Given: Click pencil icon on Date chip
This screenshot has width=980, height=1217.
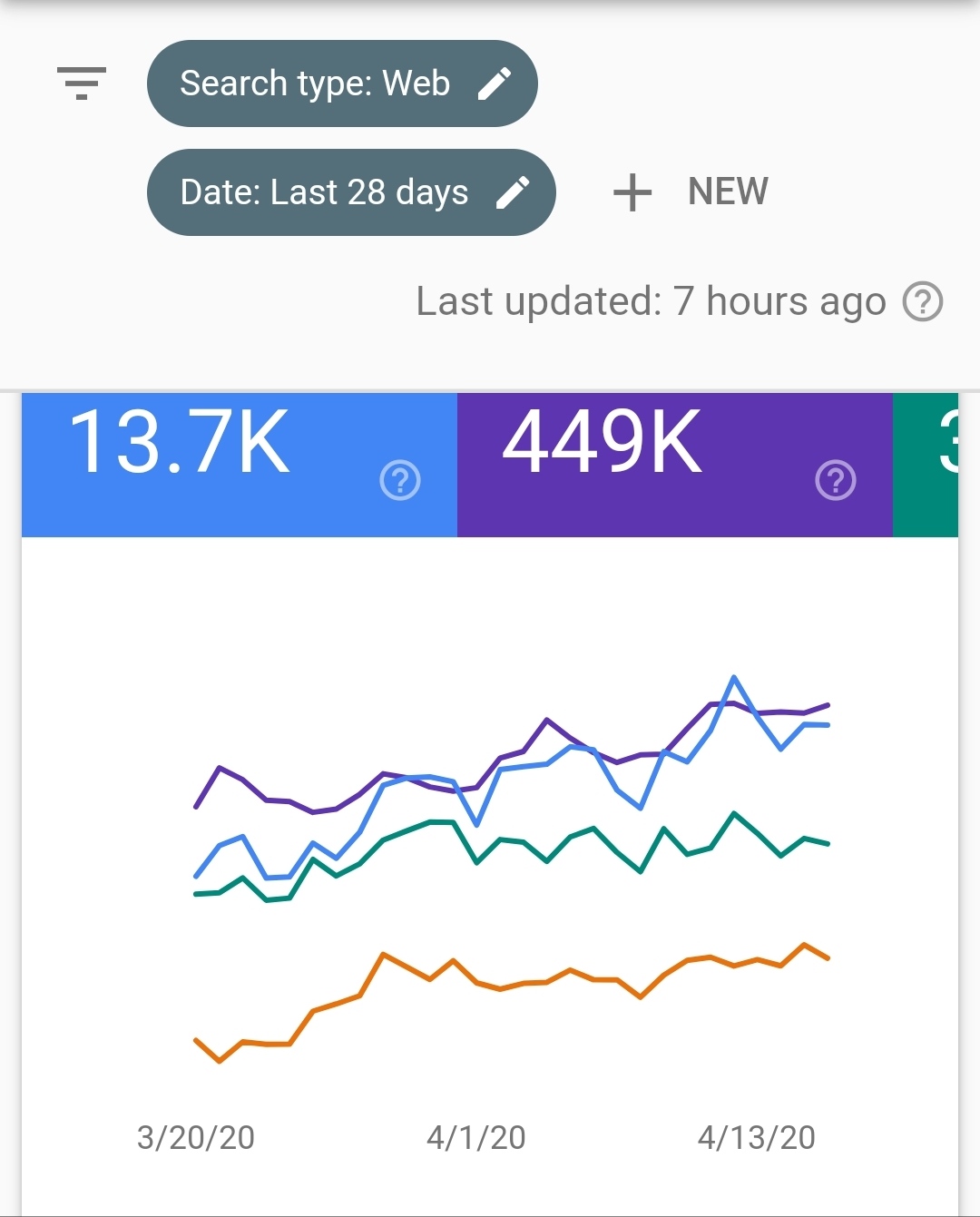Looking at the screenshot, I should pyautogui.click(x=513, y=192).
